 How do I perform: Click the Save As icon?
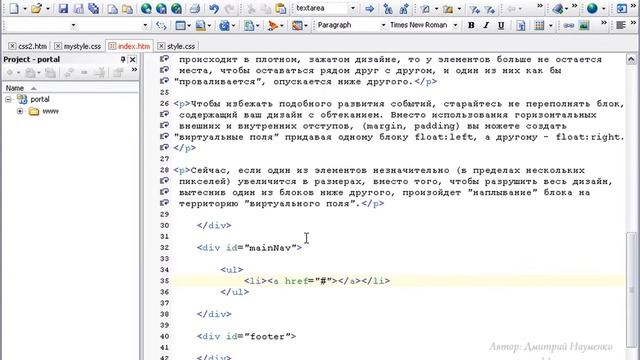(78, 8)
